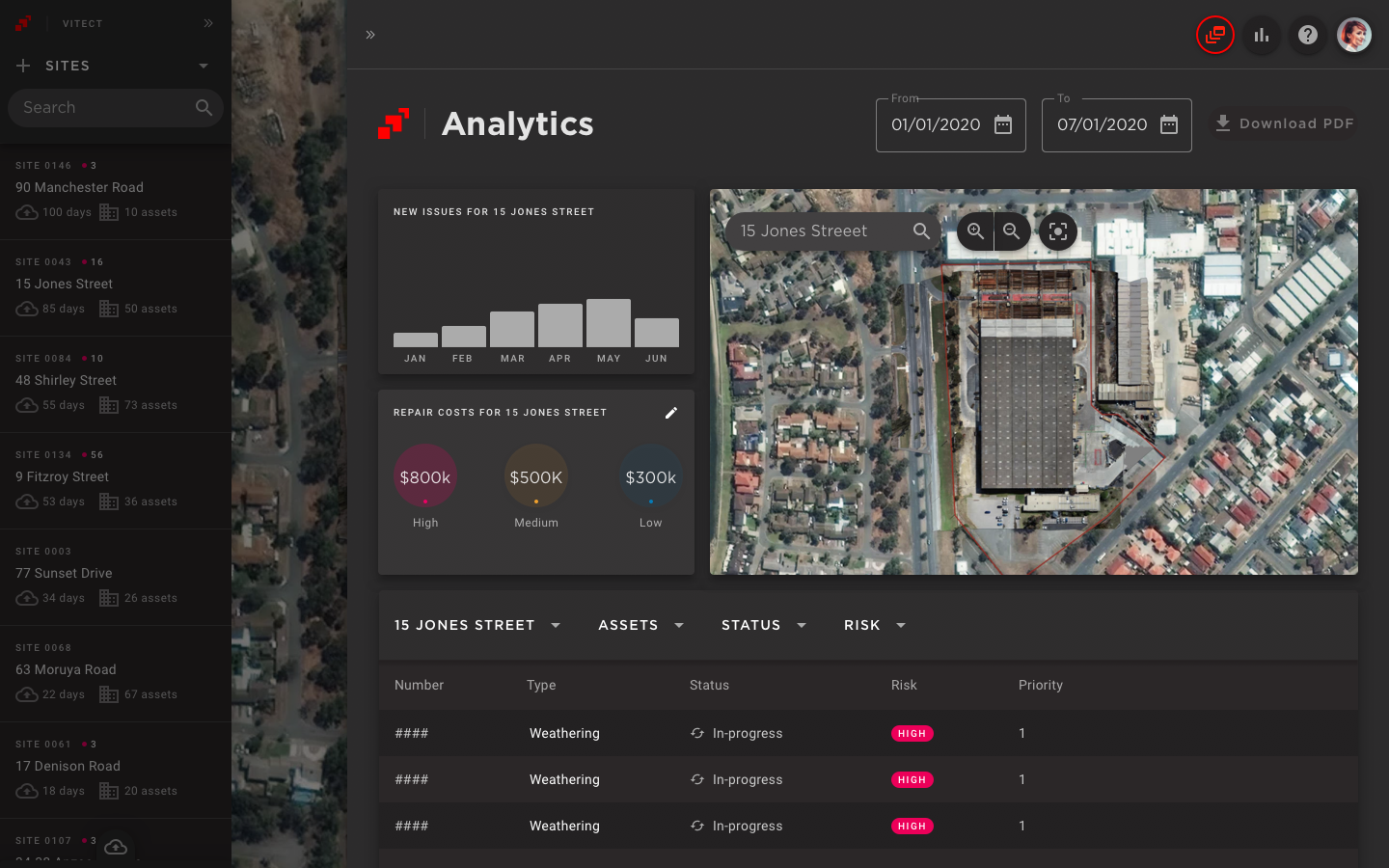Click cloud upload icon for 90 Manchester Road
The image size is (1389, 868).
[x=27, y=212]
